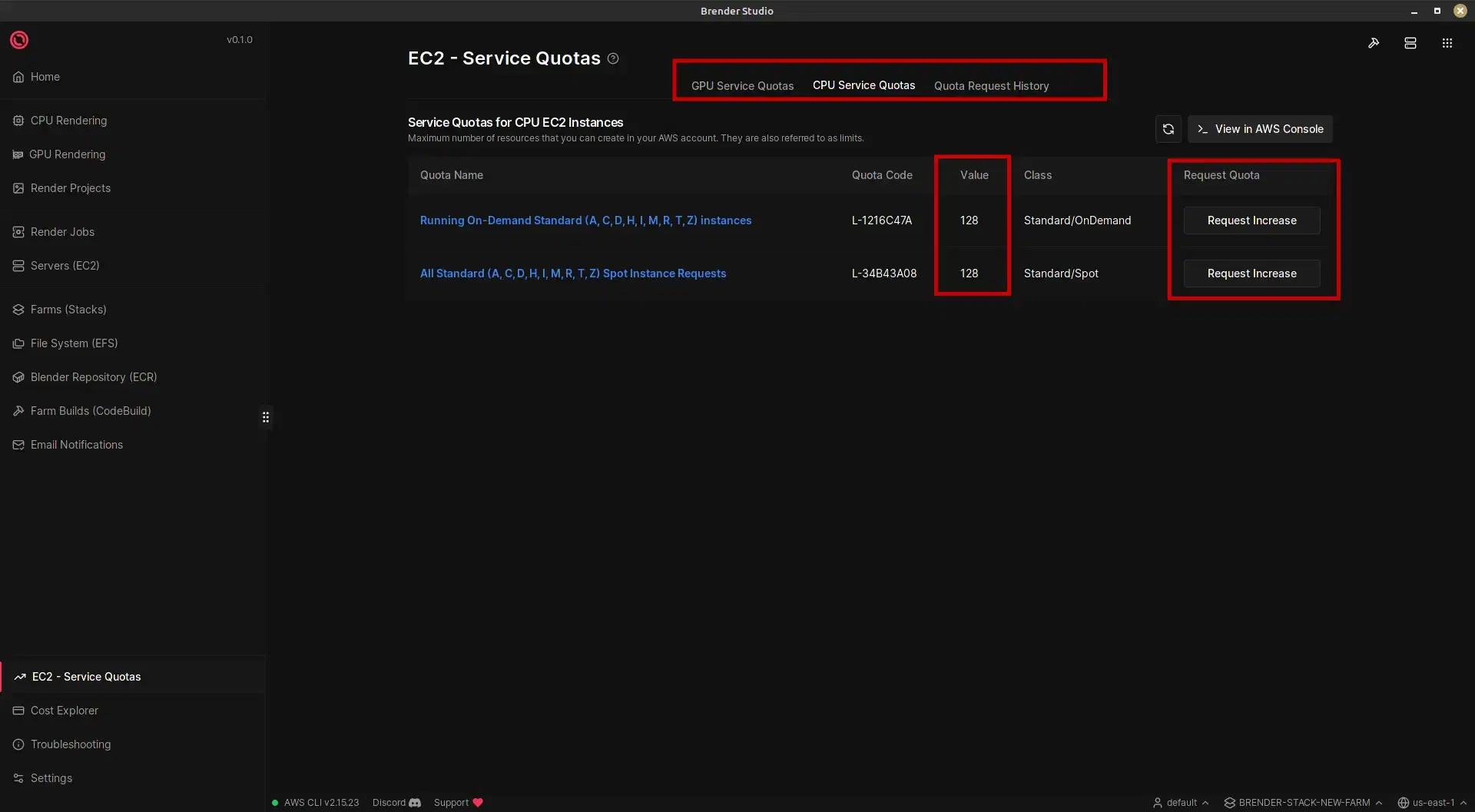Open Cost Explorer page
Image resolution: width=1475 pixels, height=812 pixels.
click(132, 711)
